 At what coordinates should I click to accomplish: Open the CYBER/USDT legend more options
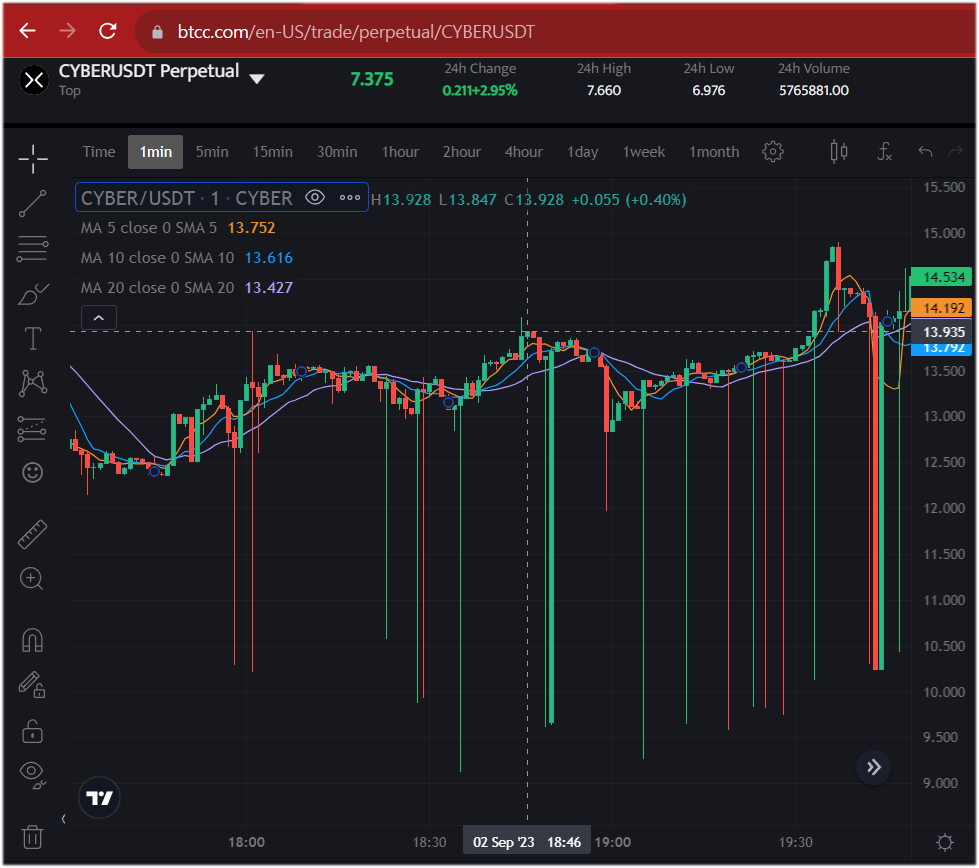349,198
